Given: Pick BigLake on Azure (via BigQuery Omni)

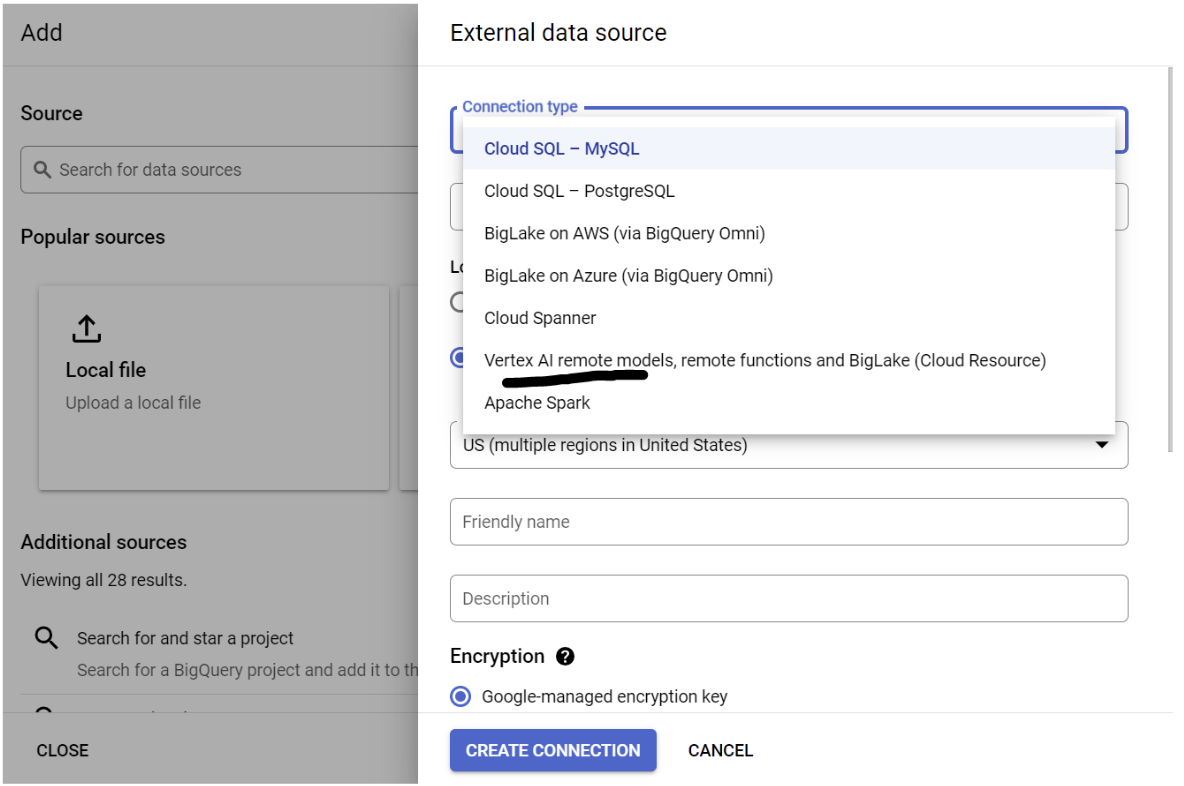Looking at the screenshot, I should coord(628,275).
